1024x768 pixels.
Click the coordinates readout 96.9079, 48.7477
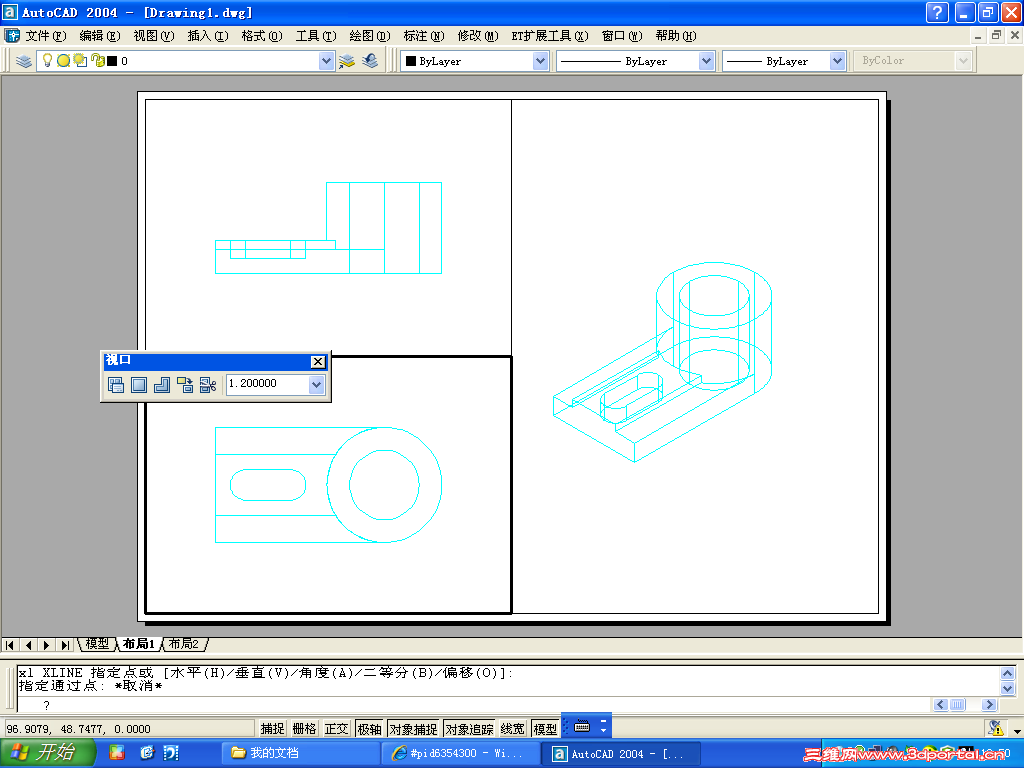click(x=129, y=729)
